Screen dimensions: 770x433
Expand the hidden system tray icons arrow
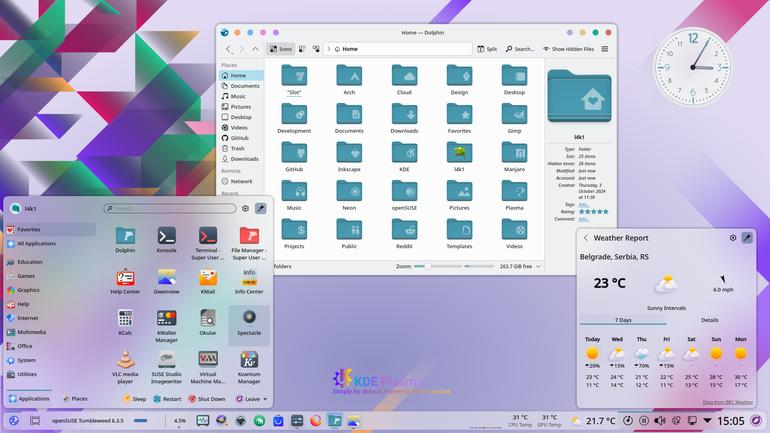point(707,421)
